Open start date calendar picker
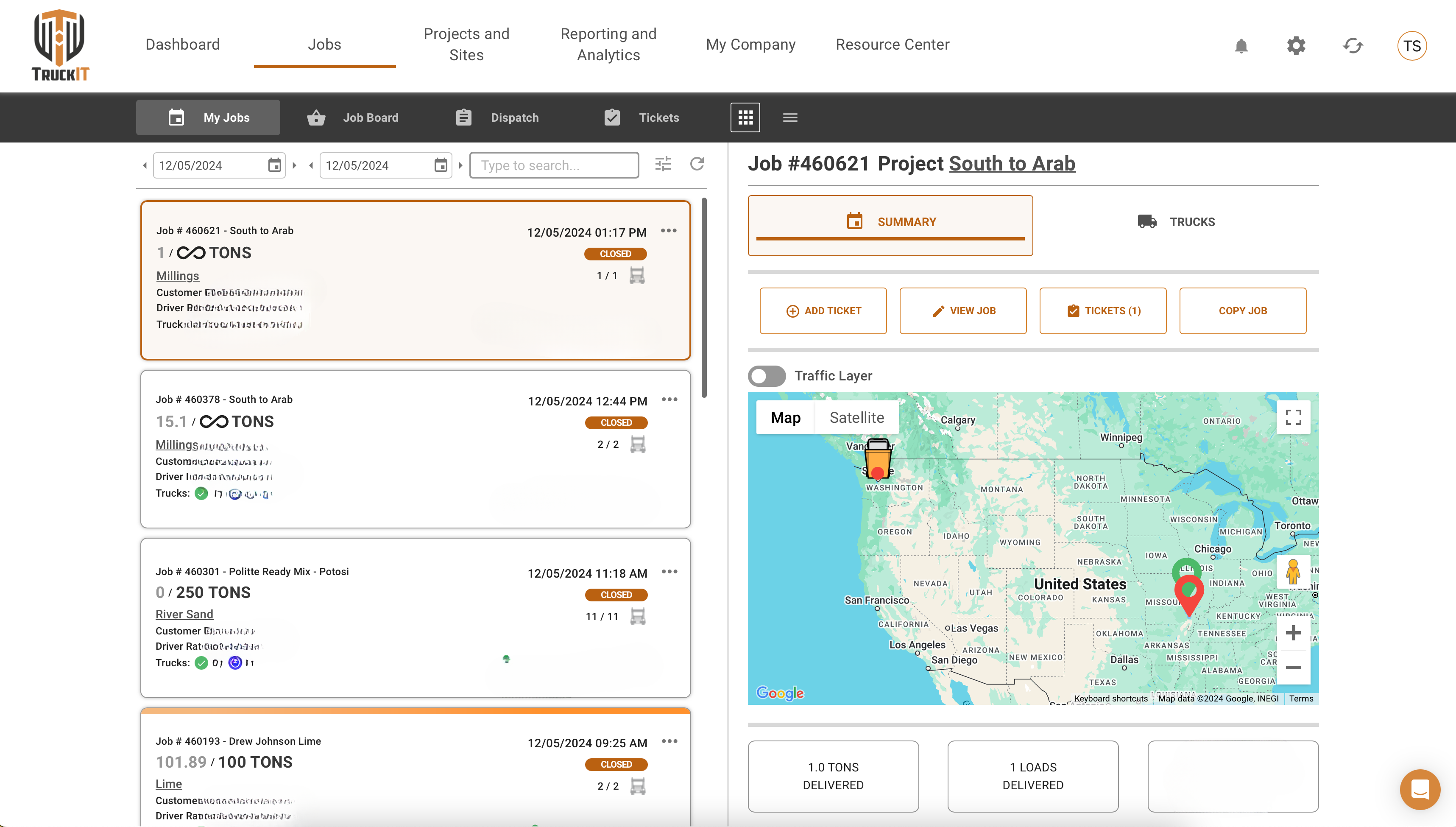The width and height of the screenshot is (1456, 827). click(274, 165)
